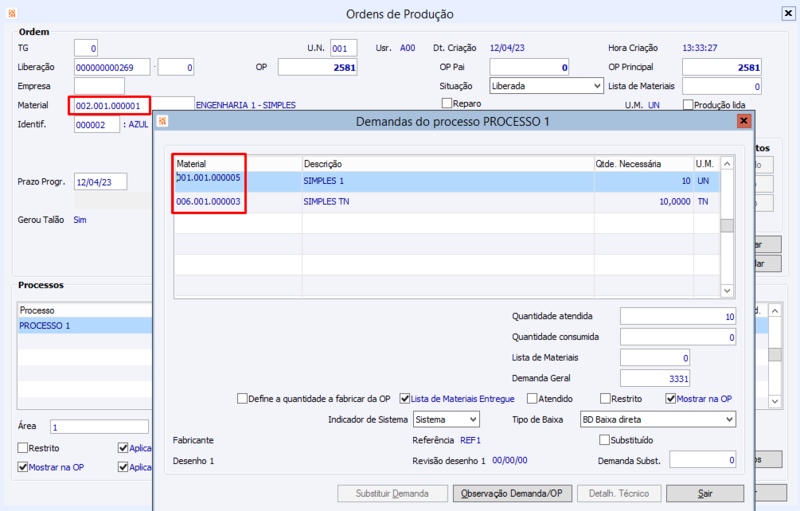
Task: Enable Define a quantidade a fabricar da OP
Action: pos(242,398)
